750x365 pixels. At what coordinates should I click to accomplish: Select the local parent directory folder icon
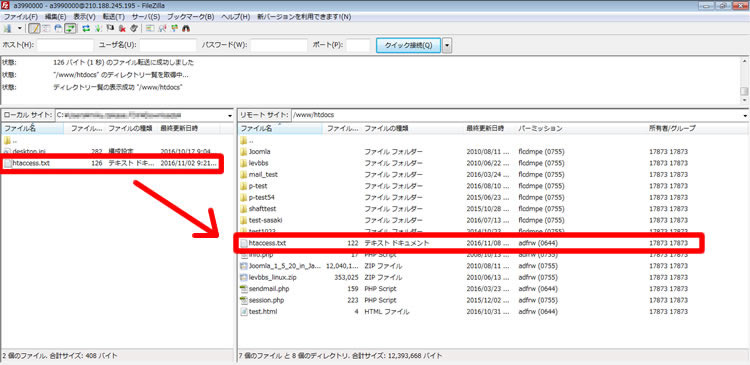pos(7,140)
